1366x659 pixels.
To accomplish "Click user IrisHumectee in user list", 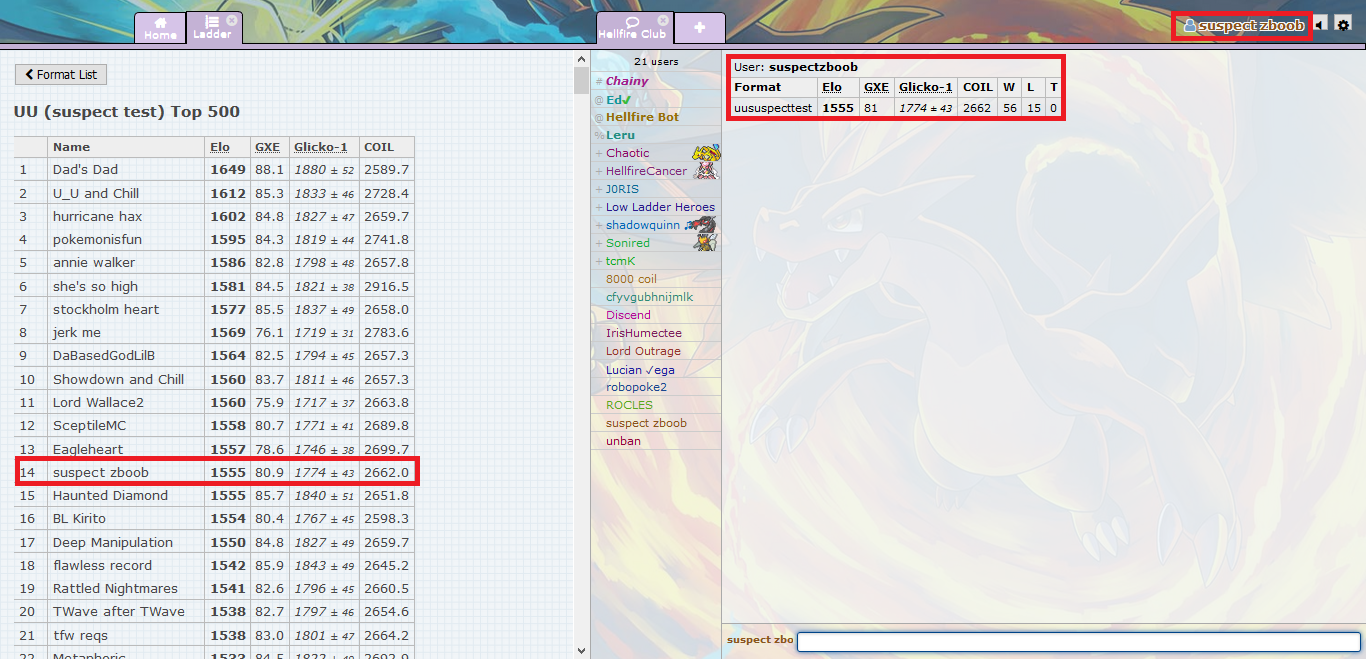I will click(643, 333).
